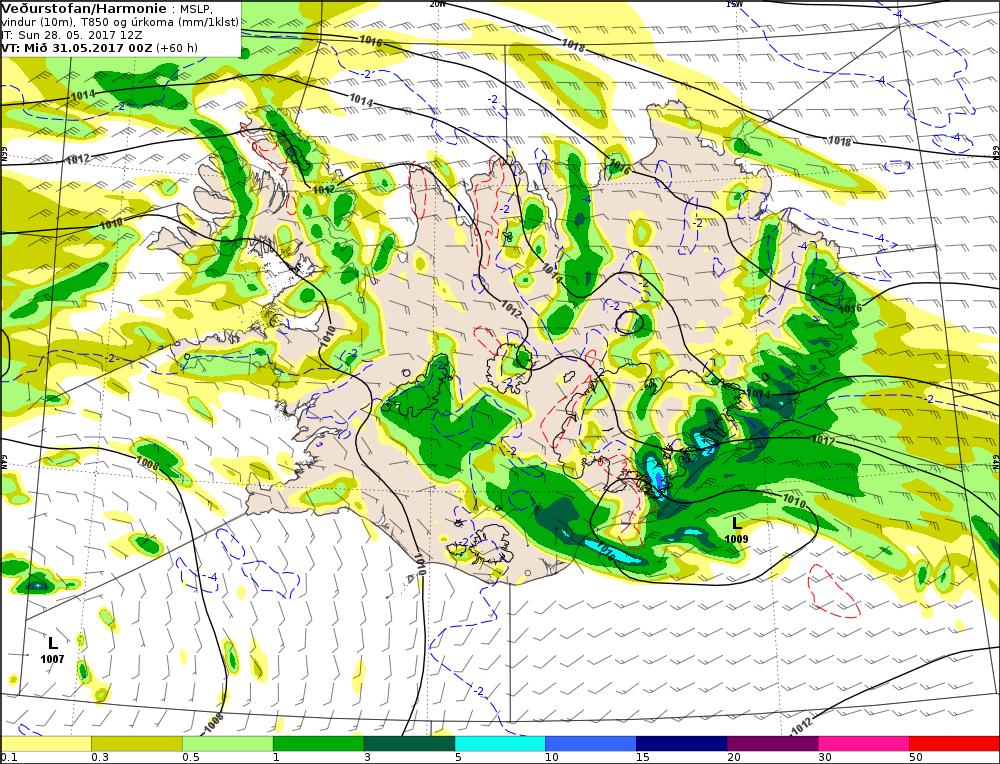
Task: Click the cyan 5–10 legend swatch
Action: point(500,743)
